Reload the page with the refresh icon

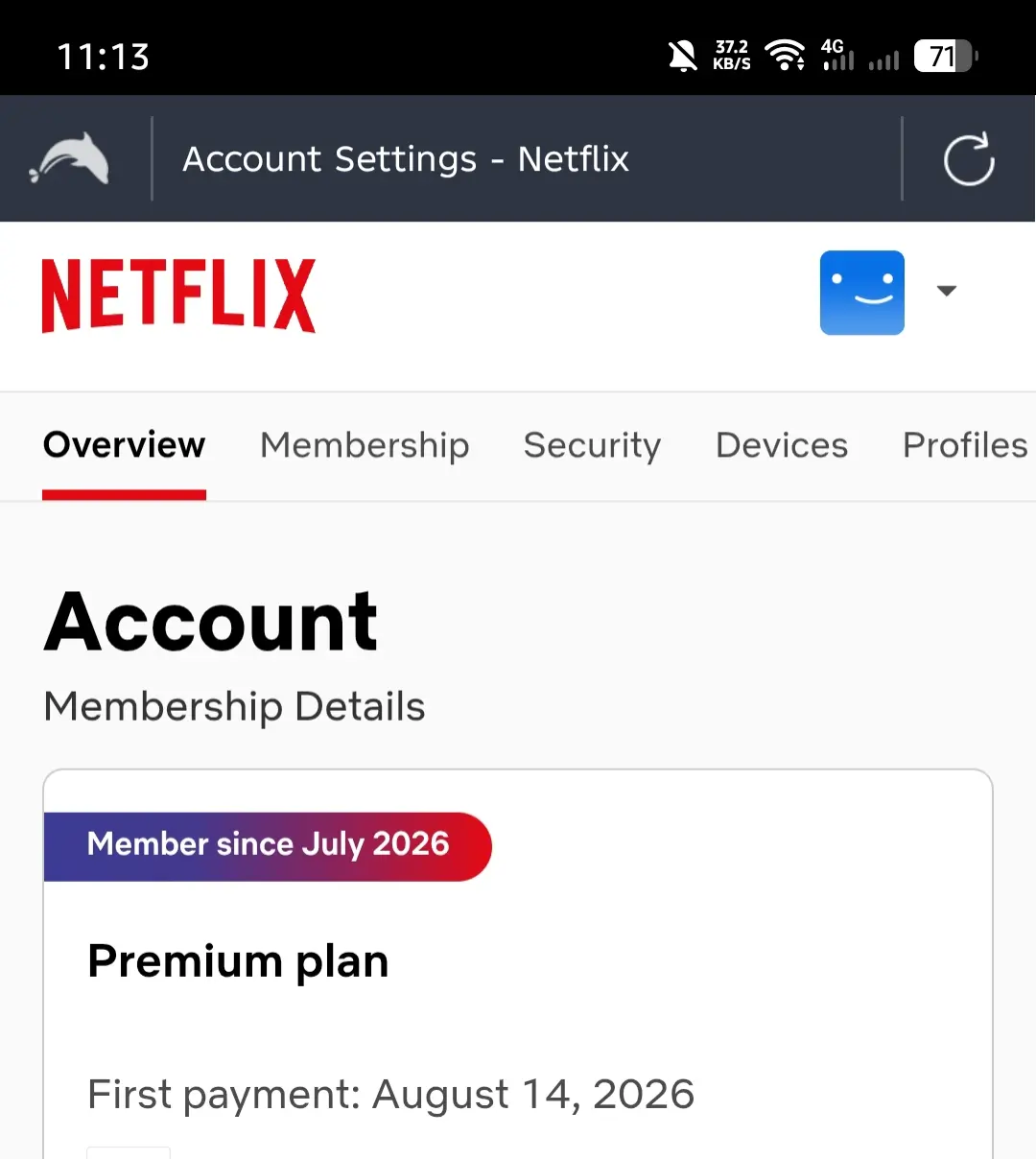(x=969, y=159)
